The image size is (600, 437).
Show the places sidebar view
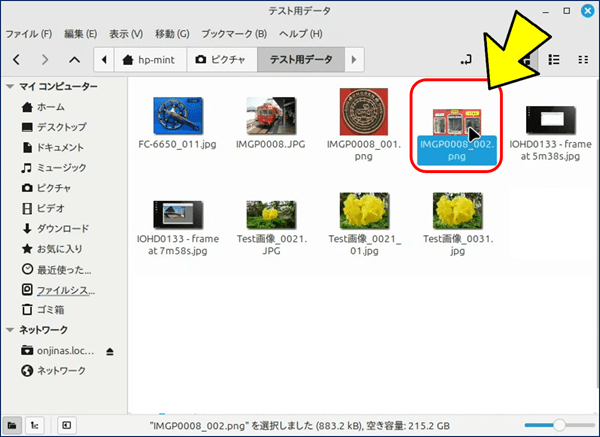pos(12,425)
